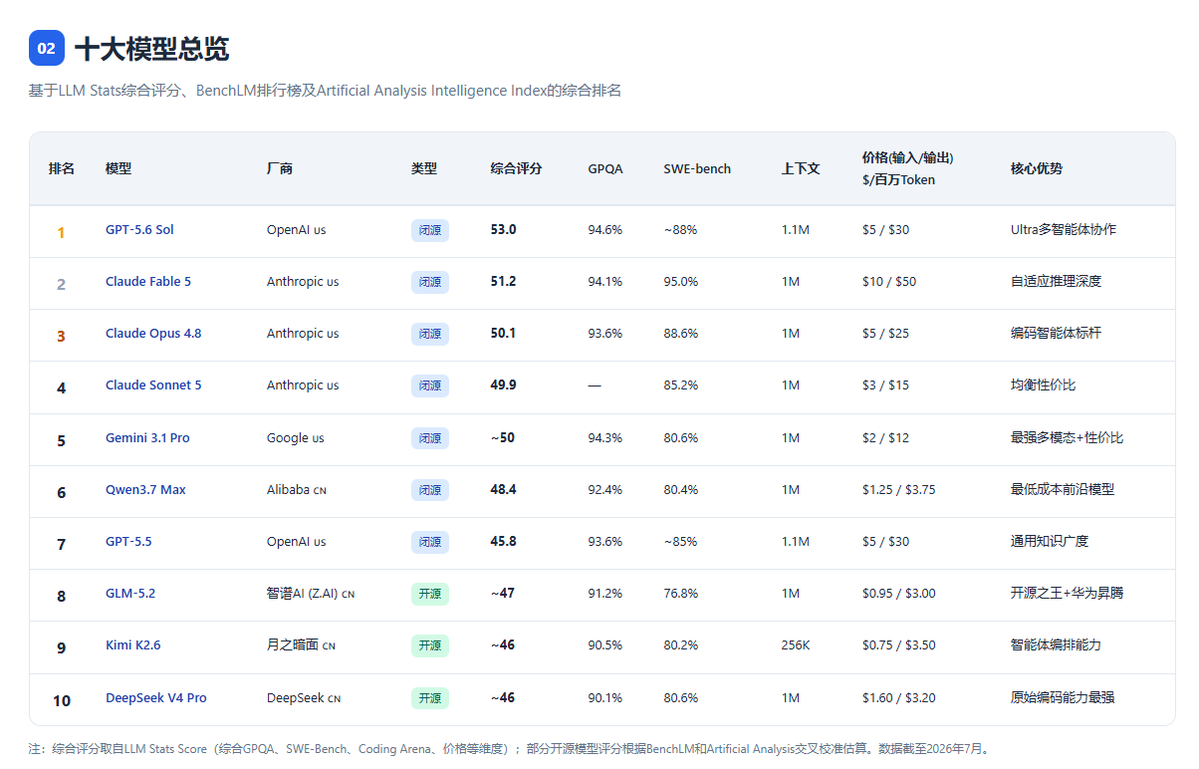Image resolution: width=1199 pixels, height=769 pixels.
Task: Click the 94.3% GPQA value
Action: click(x=606, y=438)
